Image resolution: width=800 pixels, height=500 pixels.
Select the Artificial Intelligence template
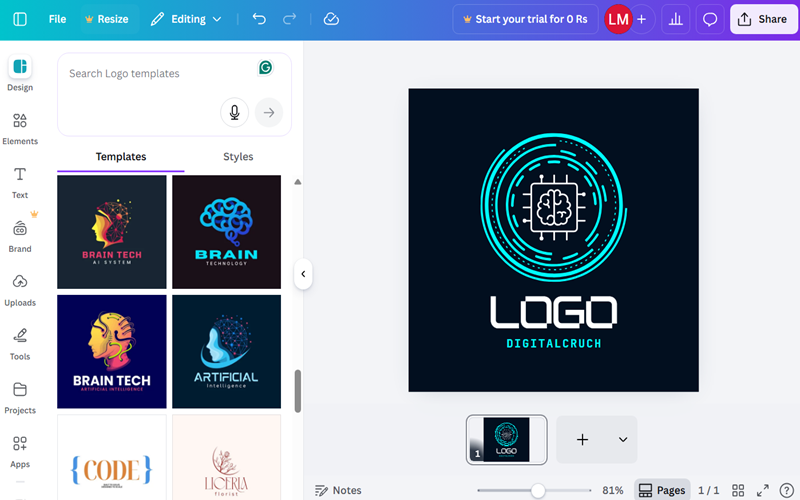(x=227, y=352)
